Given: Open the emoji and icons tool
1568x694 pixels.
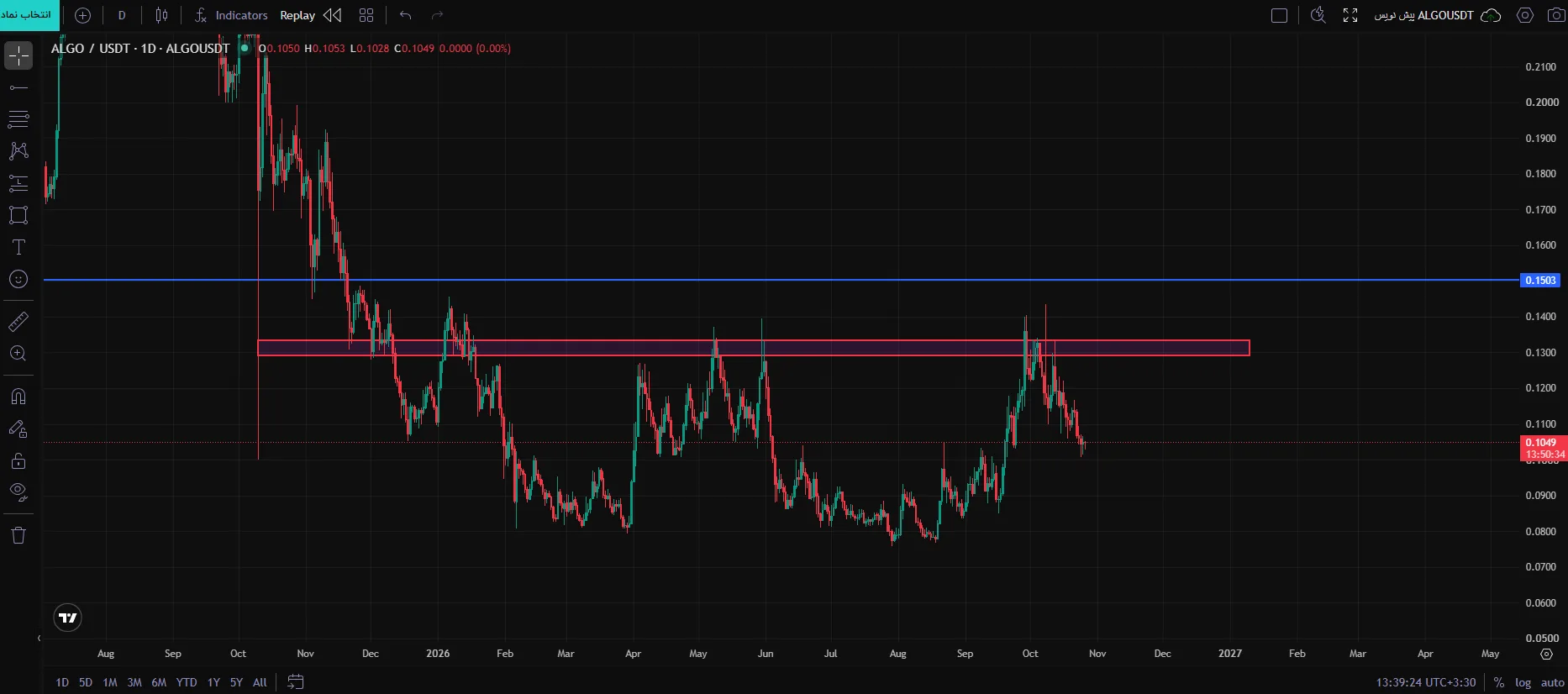Looking at the screenshot, I should (18, 279).
